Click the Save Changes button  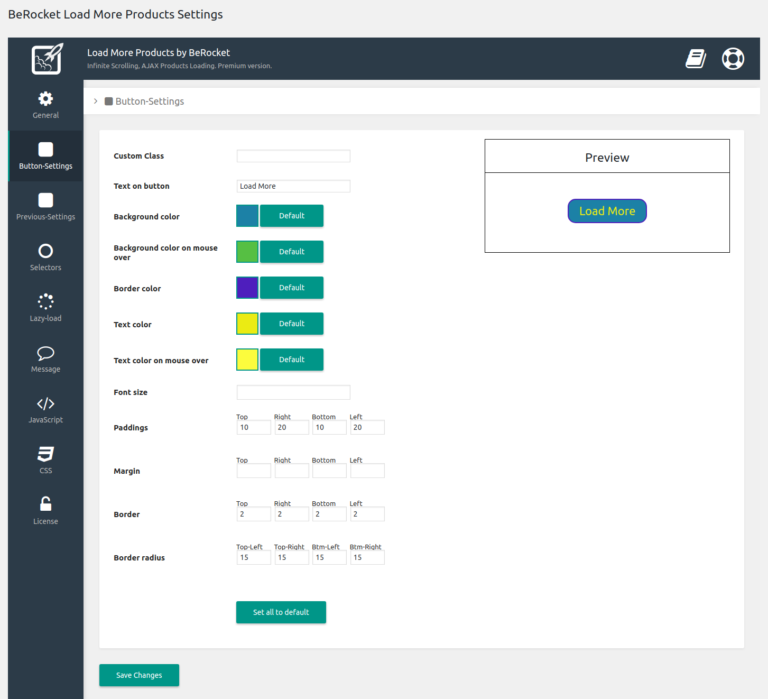tap(139, 675)
